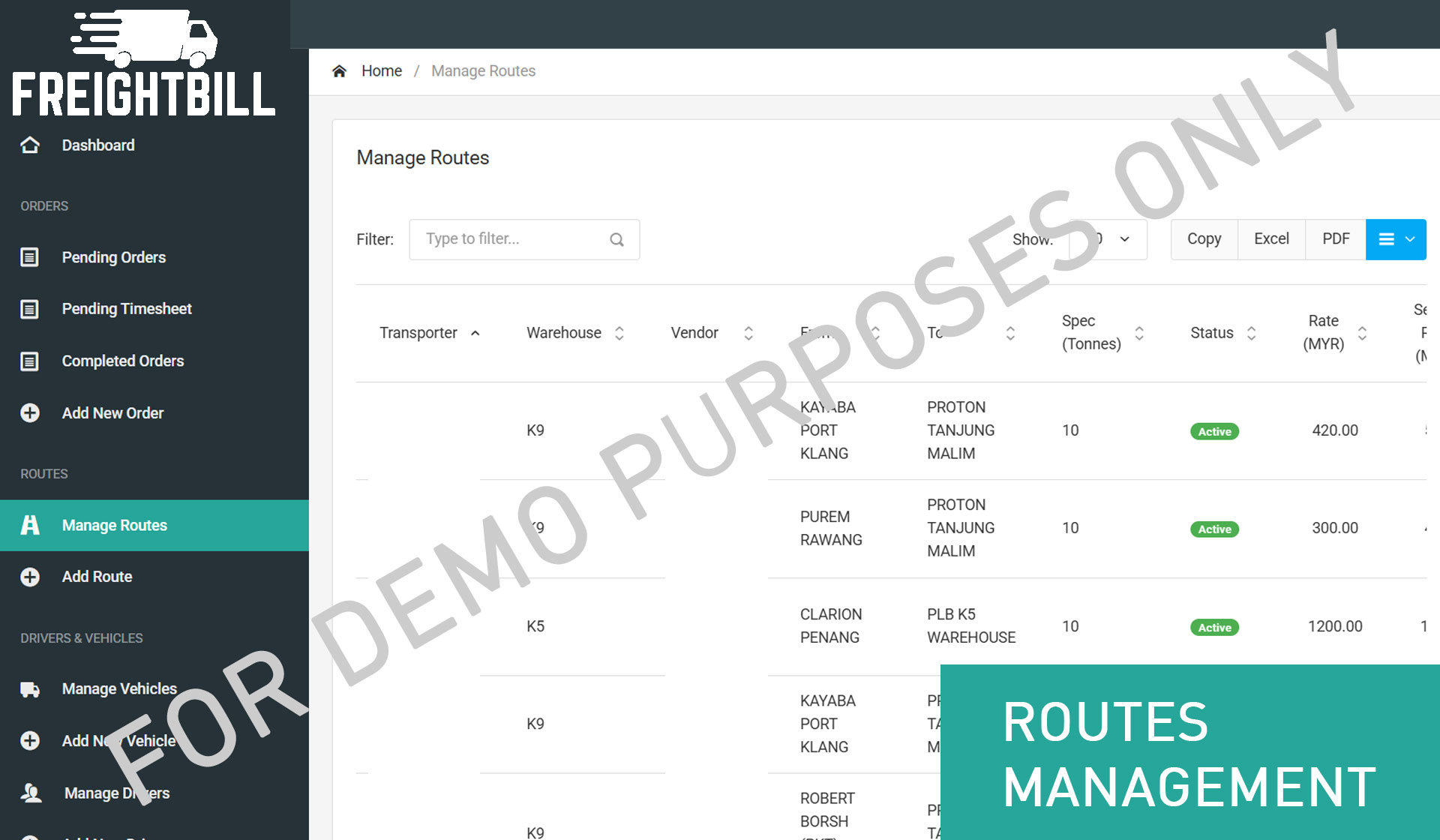The width and height of the screenshot is (1440, 840).
Task: Click the Pending Timesheet list icon
Action: pos(29,309)
